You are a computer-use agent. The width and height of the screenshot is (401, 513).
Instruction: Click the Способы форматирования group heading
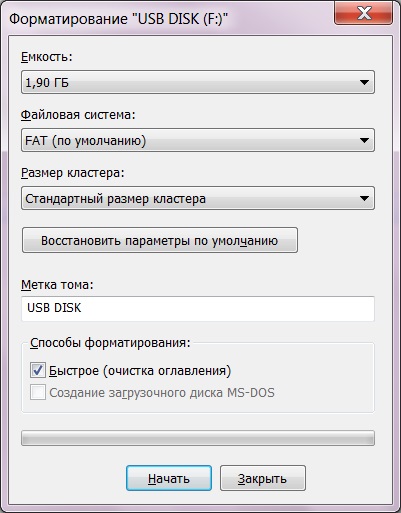tap(110, 343)
